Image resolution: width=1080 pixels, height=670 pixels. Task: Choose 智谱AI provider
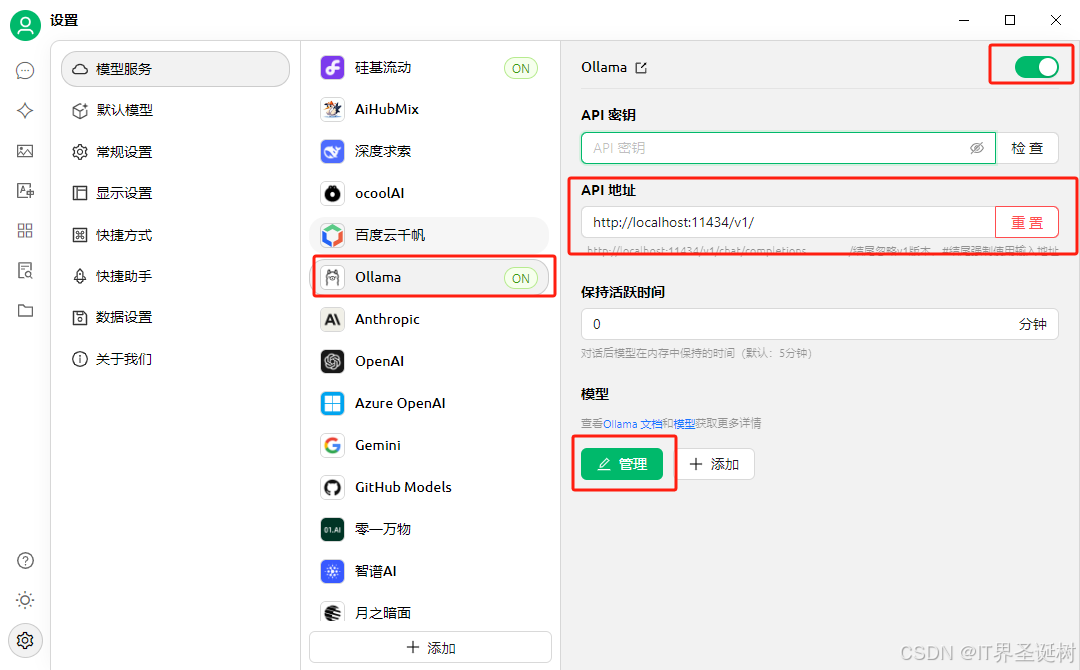(430, 572)
